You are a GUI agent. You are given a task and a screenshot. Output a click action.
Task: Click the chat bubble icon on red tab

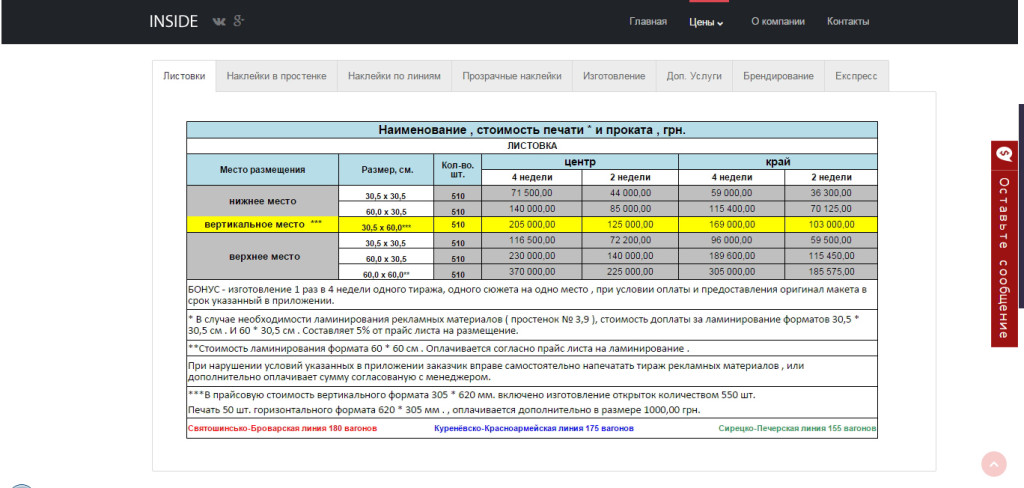[1004, 156]
